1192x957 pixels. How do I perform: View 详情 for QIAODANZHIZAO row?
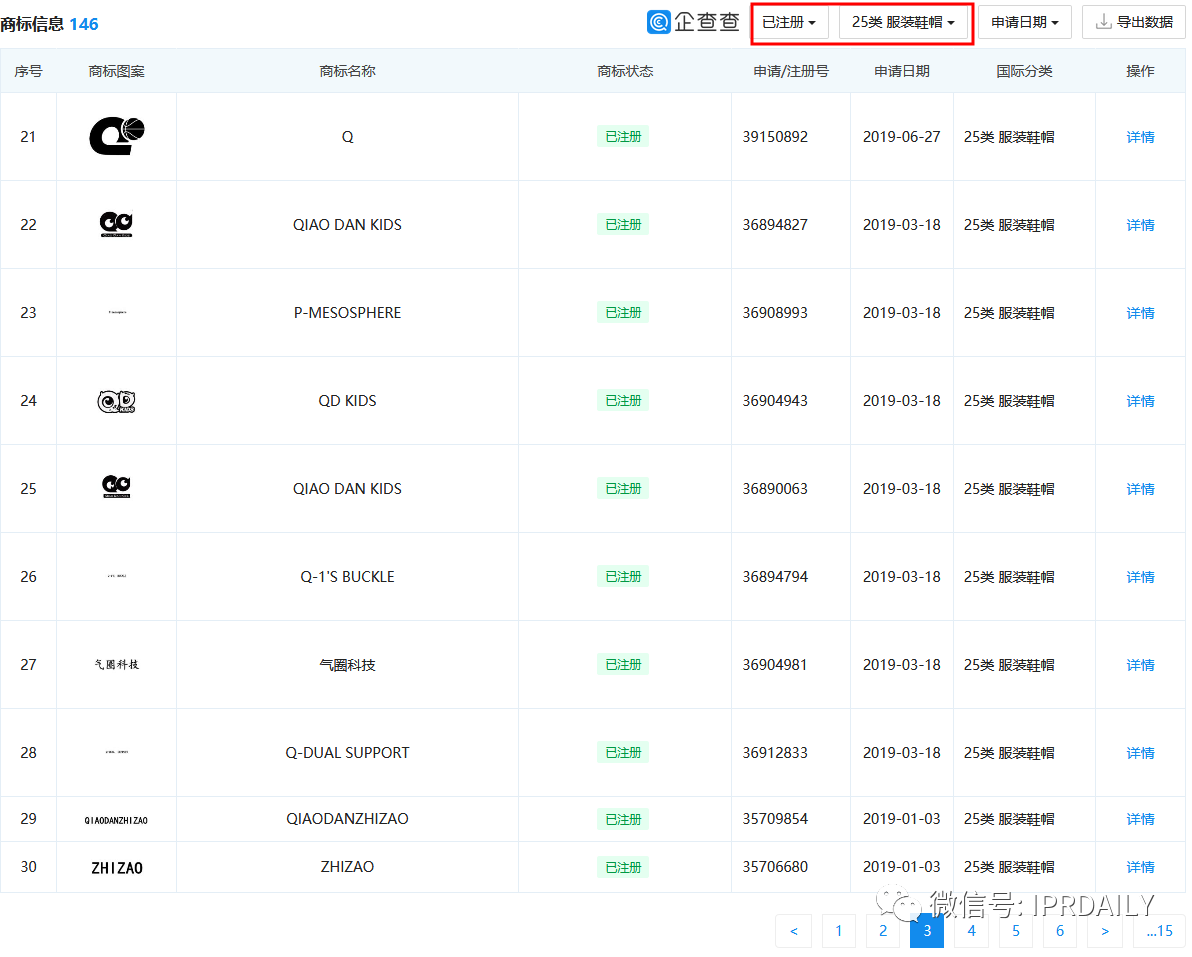pos(1140,819)
